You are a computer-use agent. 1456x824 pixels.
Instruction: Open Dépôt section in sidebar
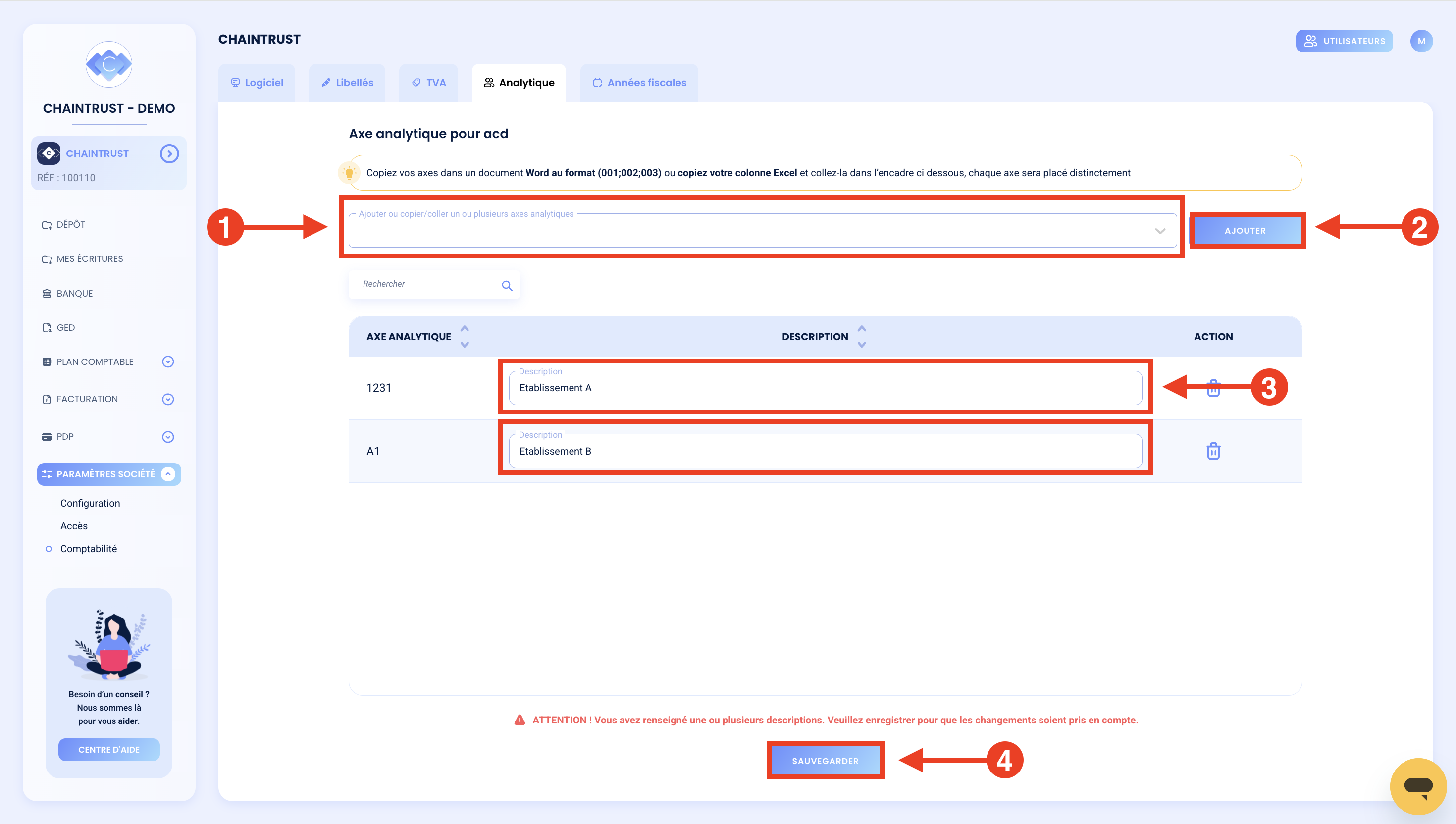[x=70, y=225]
